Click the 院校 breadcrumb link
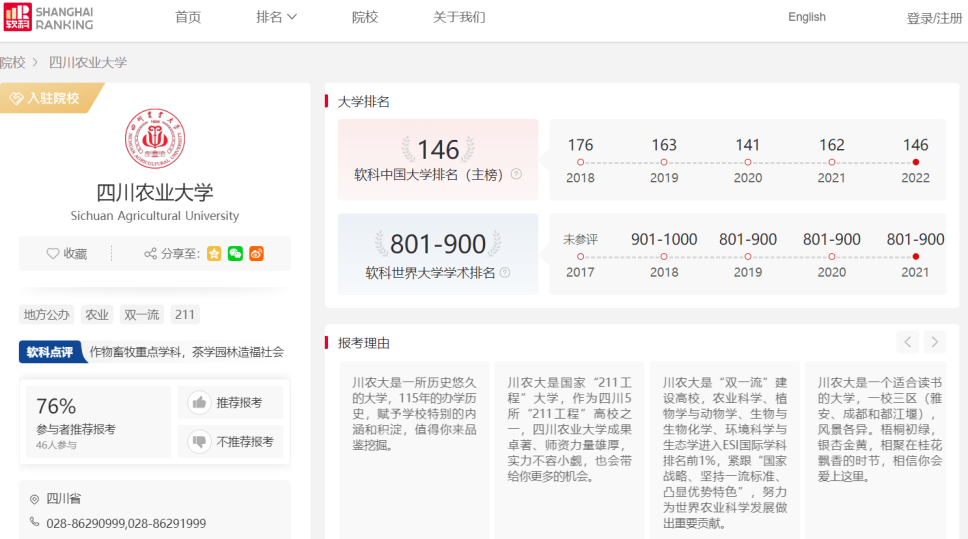The height and width of the screenshot is (539, 968). tap(12, 62)
